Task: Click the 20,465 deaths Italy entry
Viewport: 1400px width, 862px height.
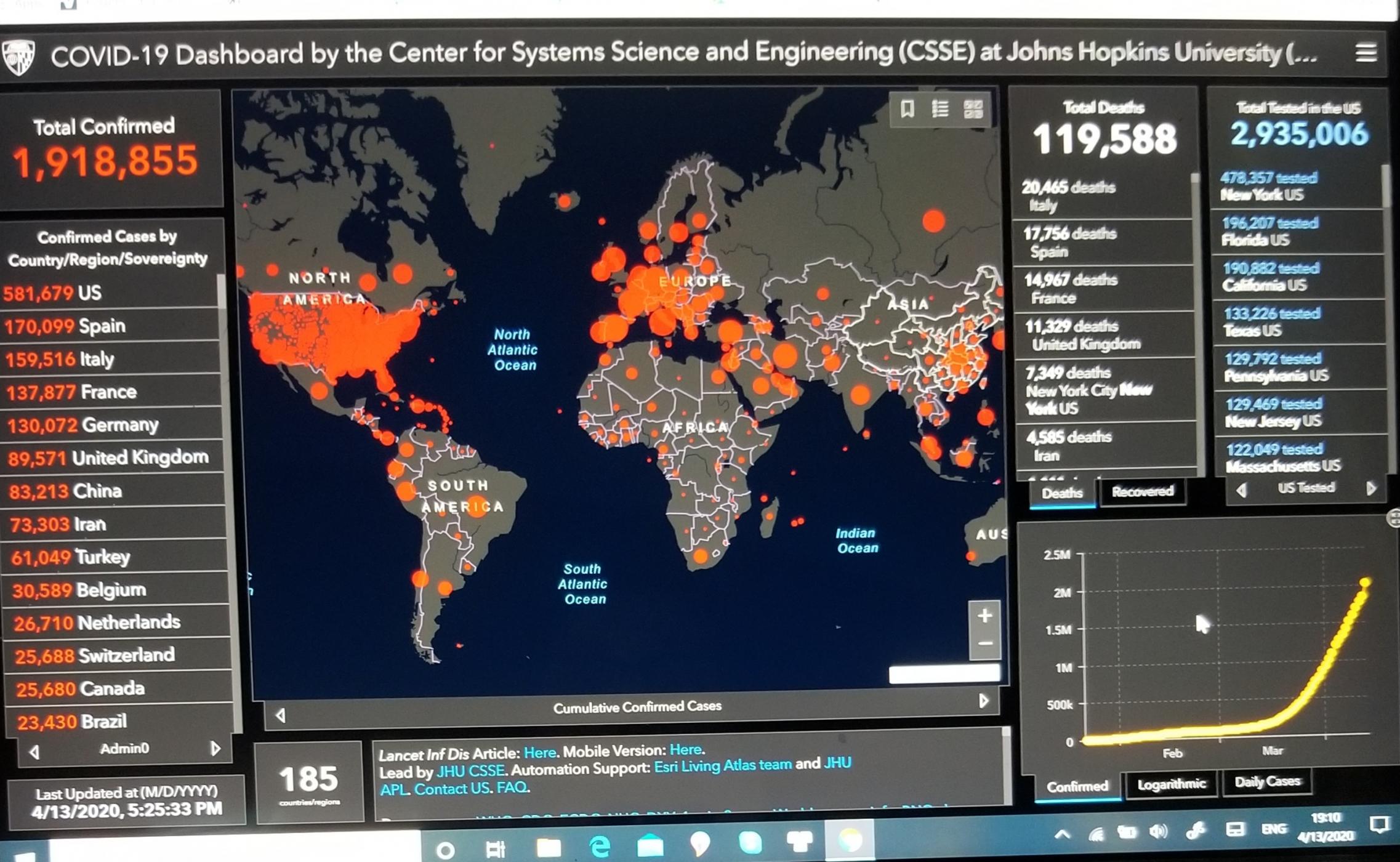Action: click(1102, 196)
